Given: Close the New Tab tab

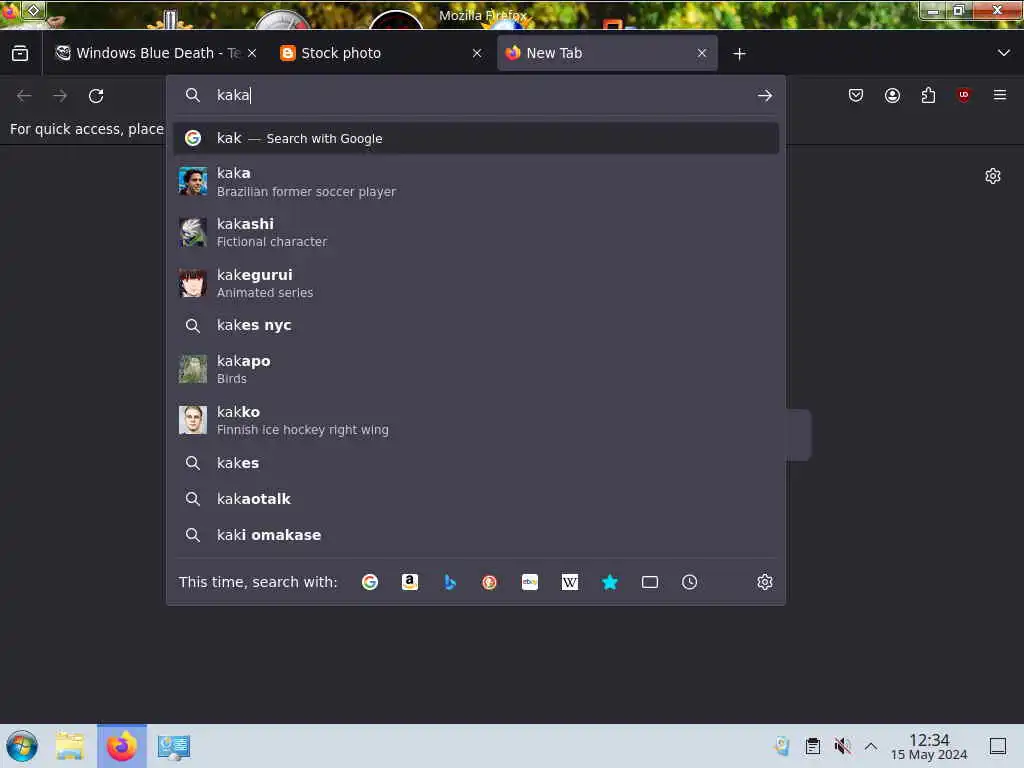Looking at the screenshot, I should (701, 53).
